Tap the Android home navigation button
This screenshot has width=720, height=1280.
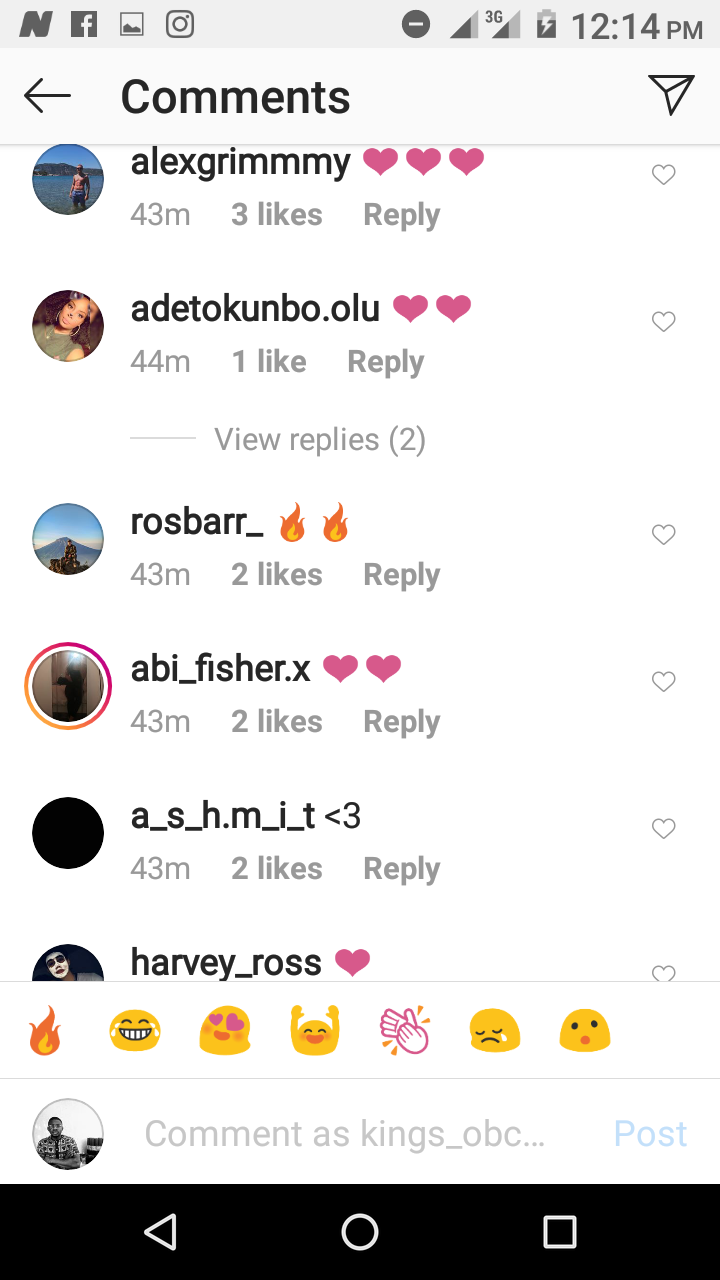pyautogui.click(x=360, y=1232)
